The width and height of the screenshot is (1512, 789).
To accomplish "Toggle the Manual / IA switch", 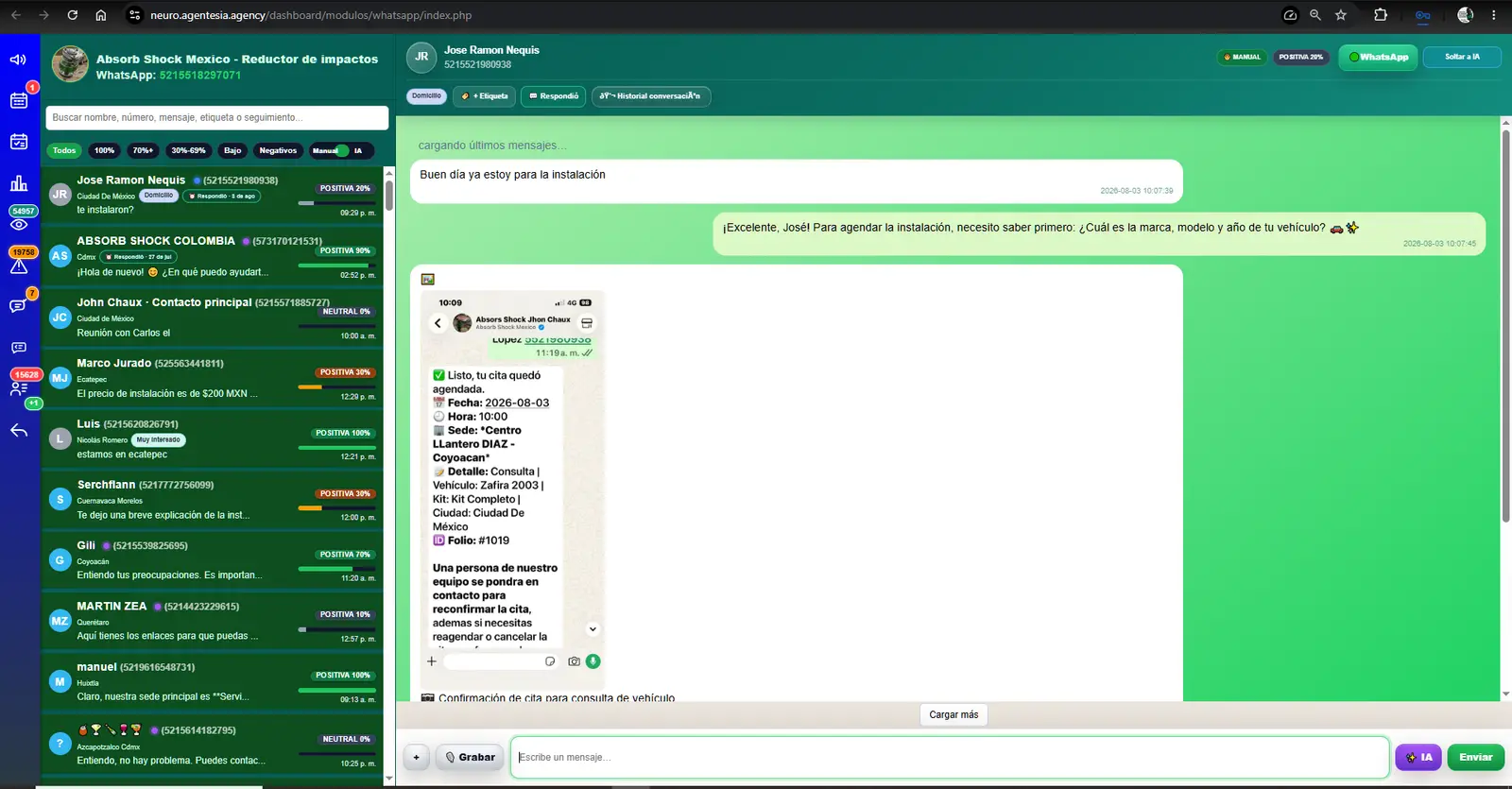I will tap(341, 150).
